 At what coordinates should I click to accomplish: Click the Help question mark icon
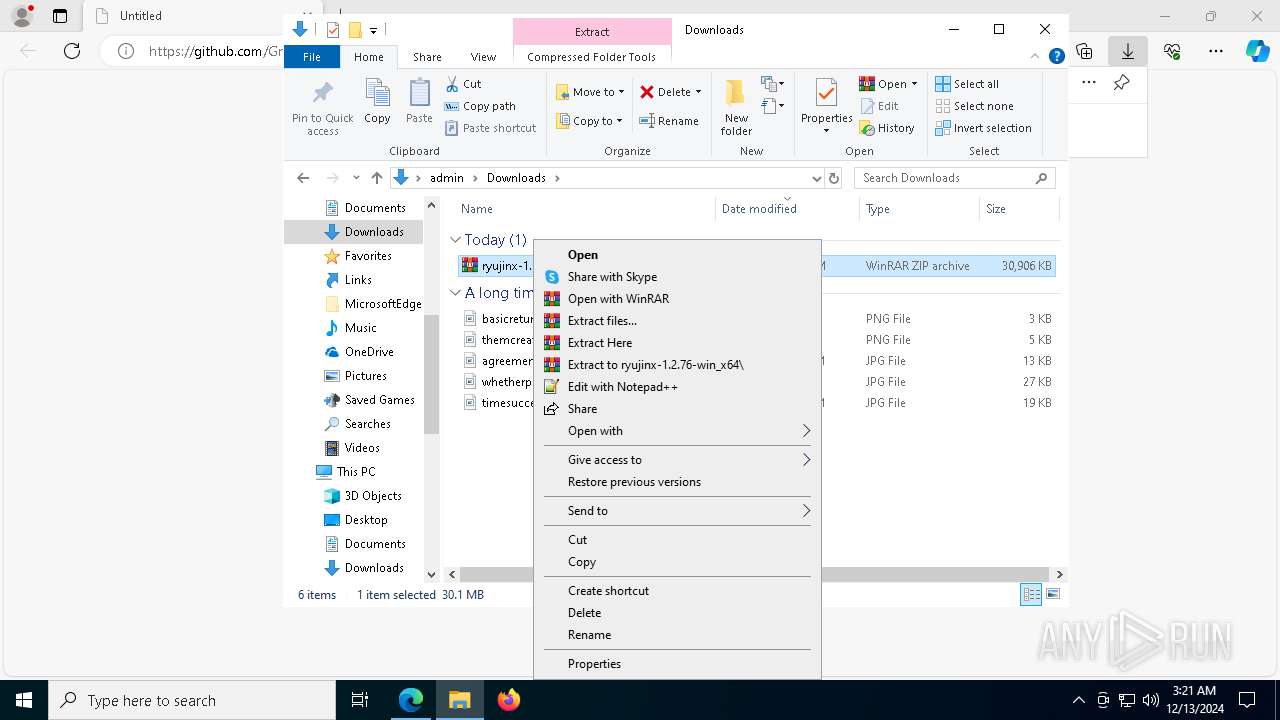[1056, 57]
